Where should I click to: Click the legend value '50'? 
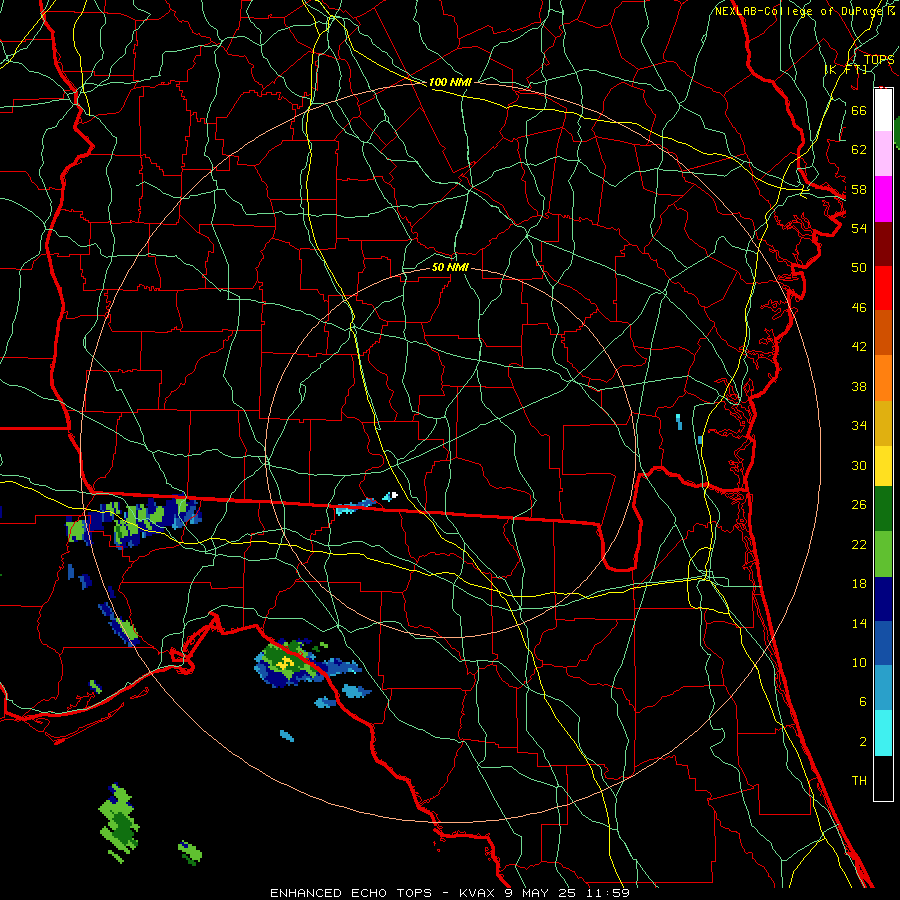coord(859,267)
